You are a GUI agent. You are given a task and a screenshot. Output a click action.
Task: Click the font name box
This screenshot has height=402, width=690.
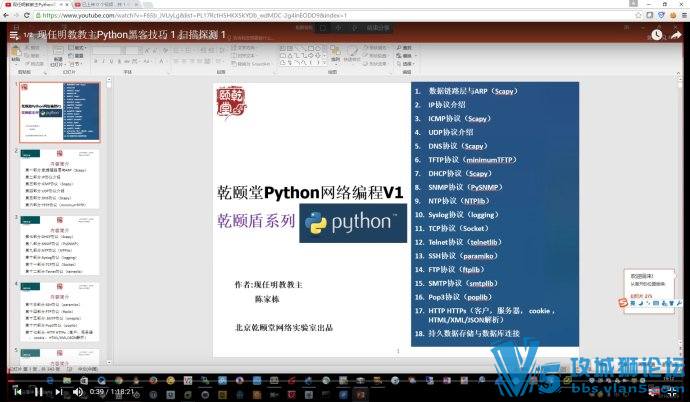pos(109,51)
